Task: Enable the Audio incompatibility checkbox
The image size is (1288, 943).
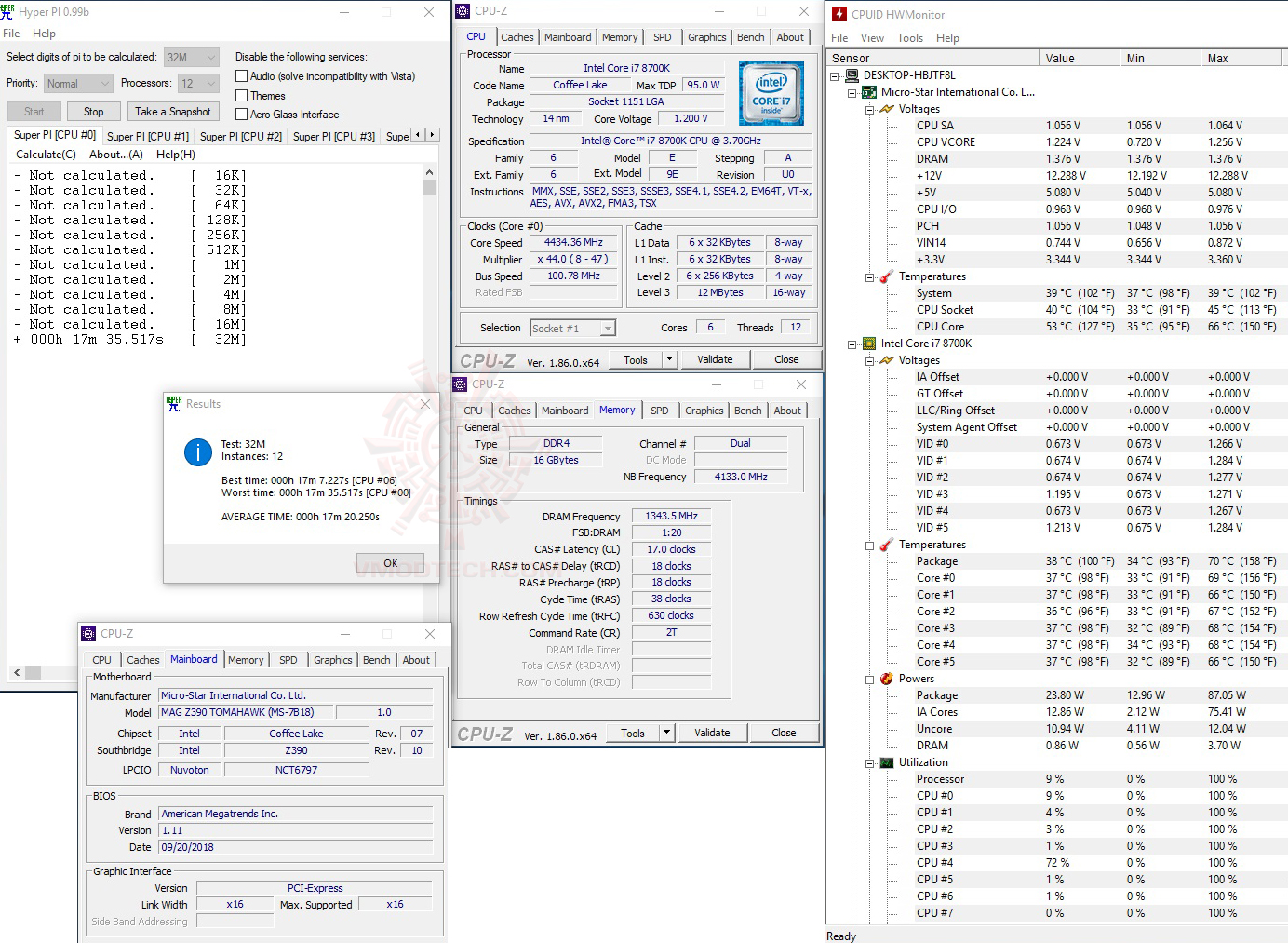Action: 241,75
